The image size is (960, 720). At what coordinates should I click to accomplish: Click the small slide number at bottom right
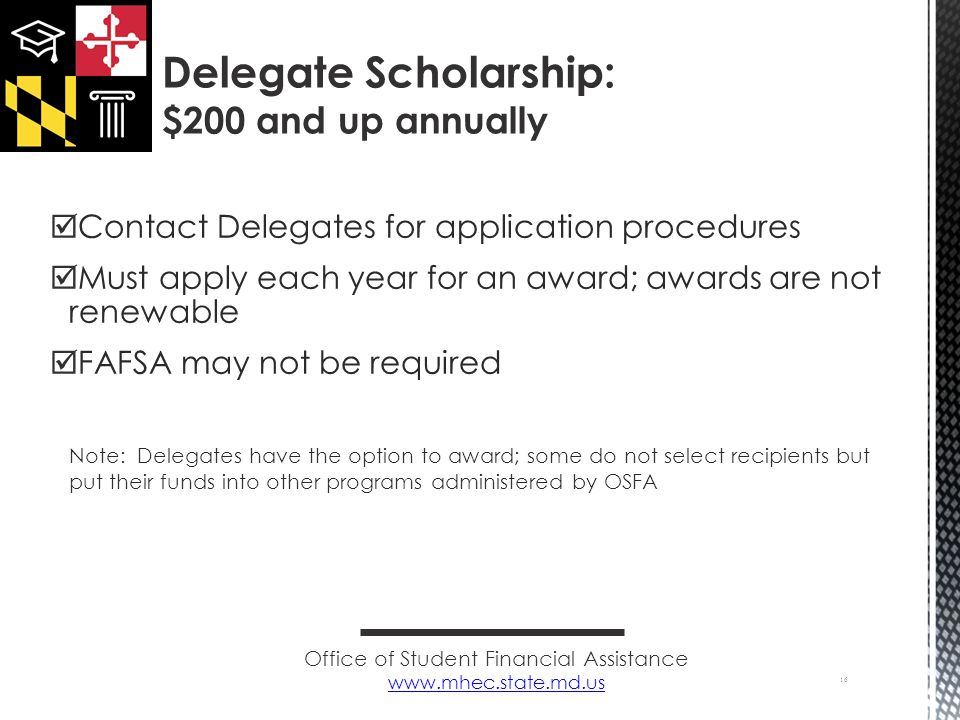[844, 680]
